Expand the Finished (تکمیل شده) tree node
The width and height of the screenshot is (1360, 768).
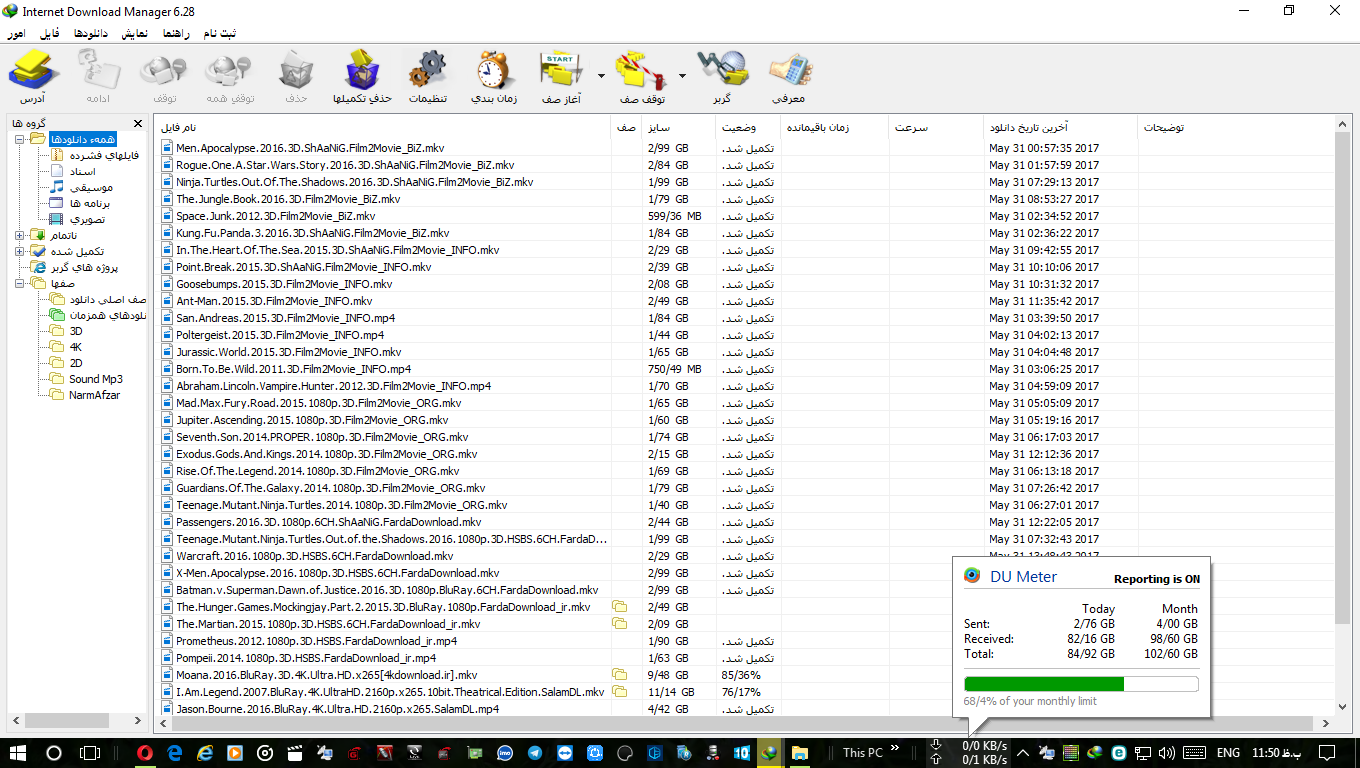click(20, 251)
